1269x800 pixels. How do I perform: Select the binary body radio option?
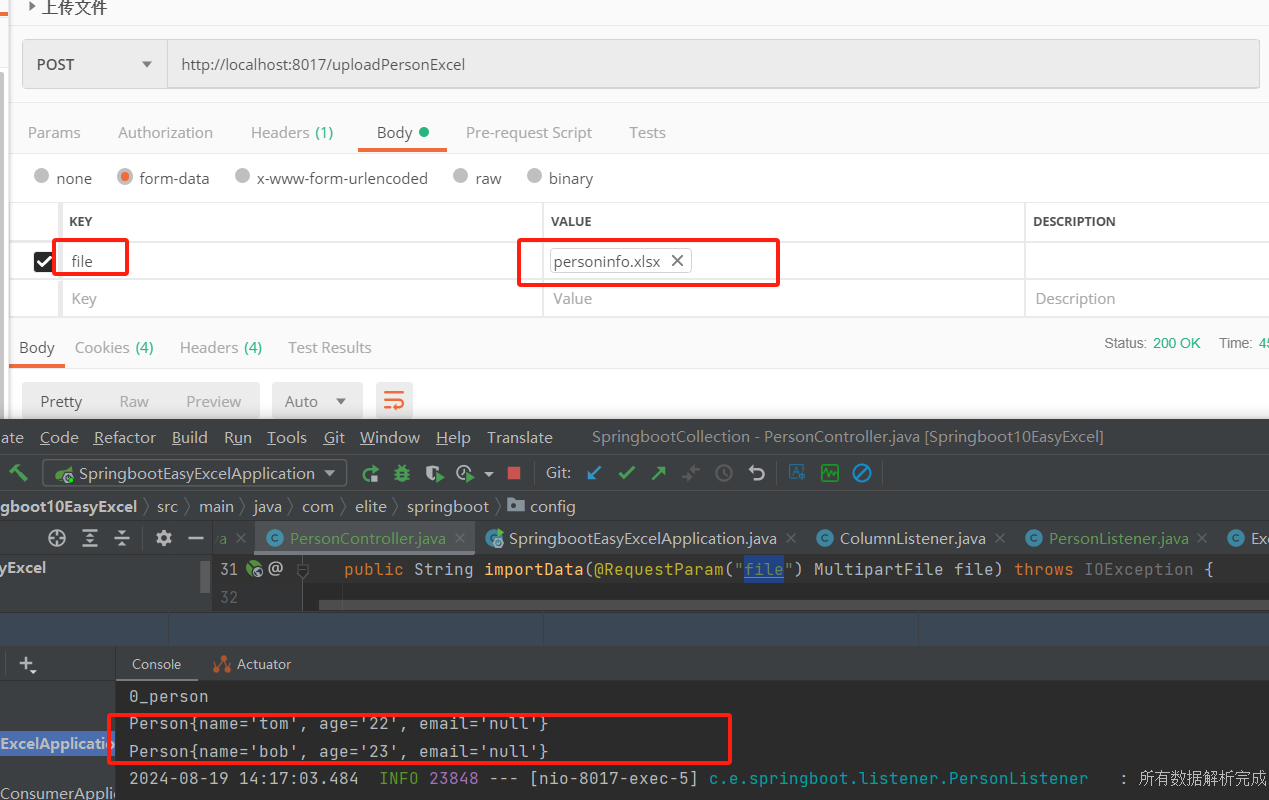pyautogui.click(x=533, y=176)
